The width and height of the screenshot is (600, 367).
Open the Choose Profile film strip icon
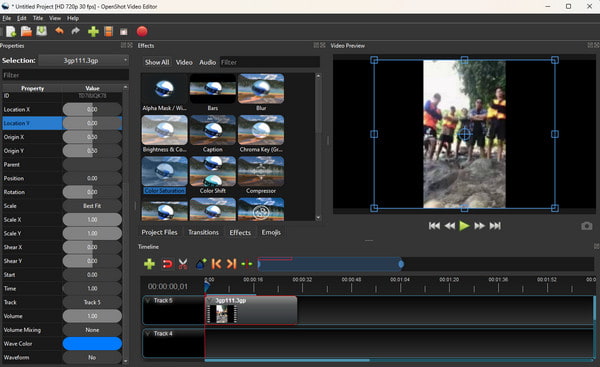pos(109,31)
